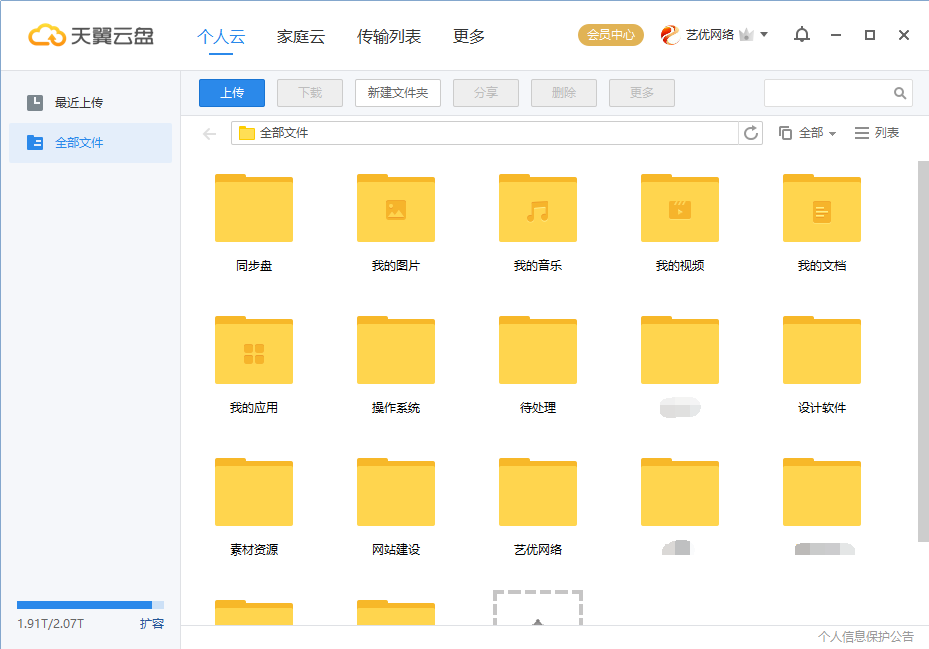The image size is (929, 649).
Task: Switch to the 家庭云 tab
Action: coord(302,36)
